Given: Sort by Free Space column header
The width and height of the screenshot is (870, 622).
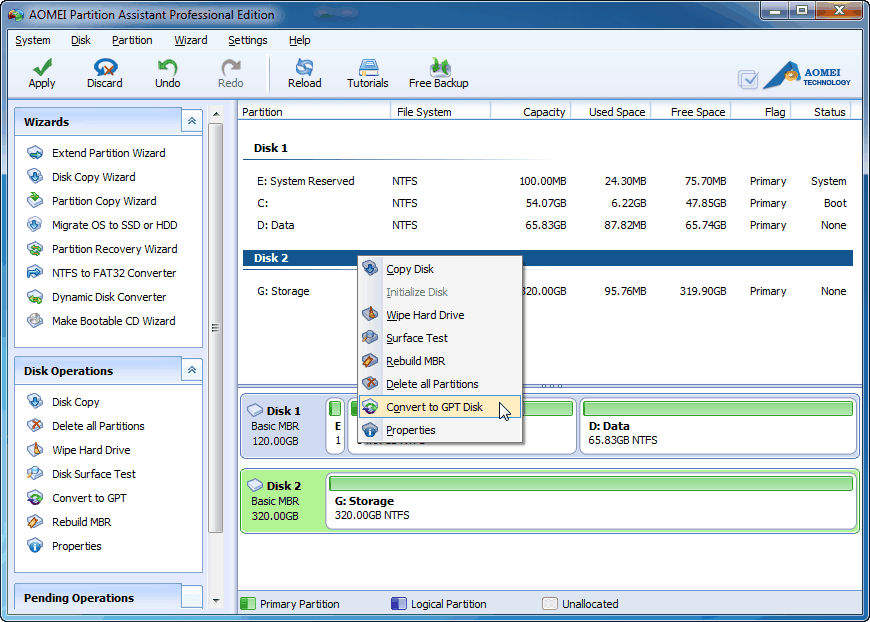Looking at the screenshot, I should pos(691,112).
